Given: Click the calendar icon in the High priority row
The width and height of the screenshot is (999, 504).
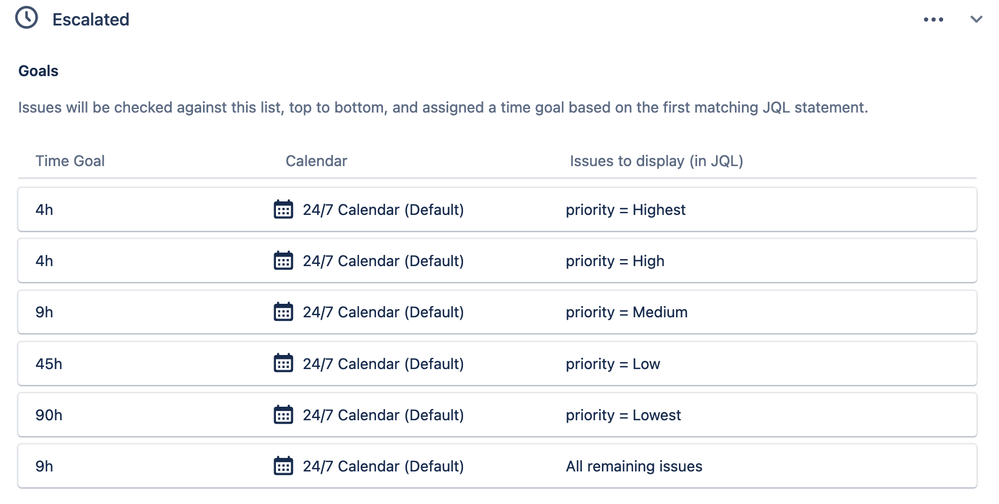Looking at the screenshot, I should [x=283, y=261].
